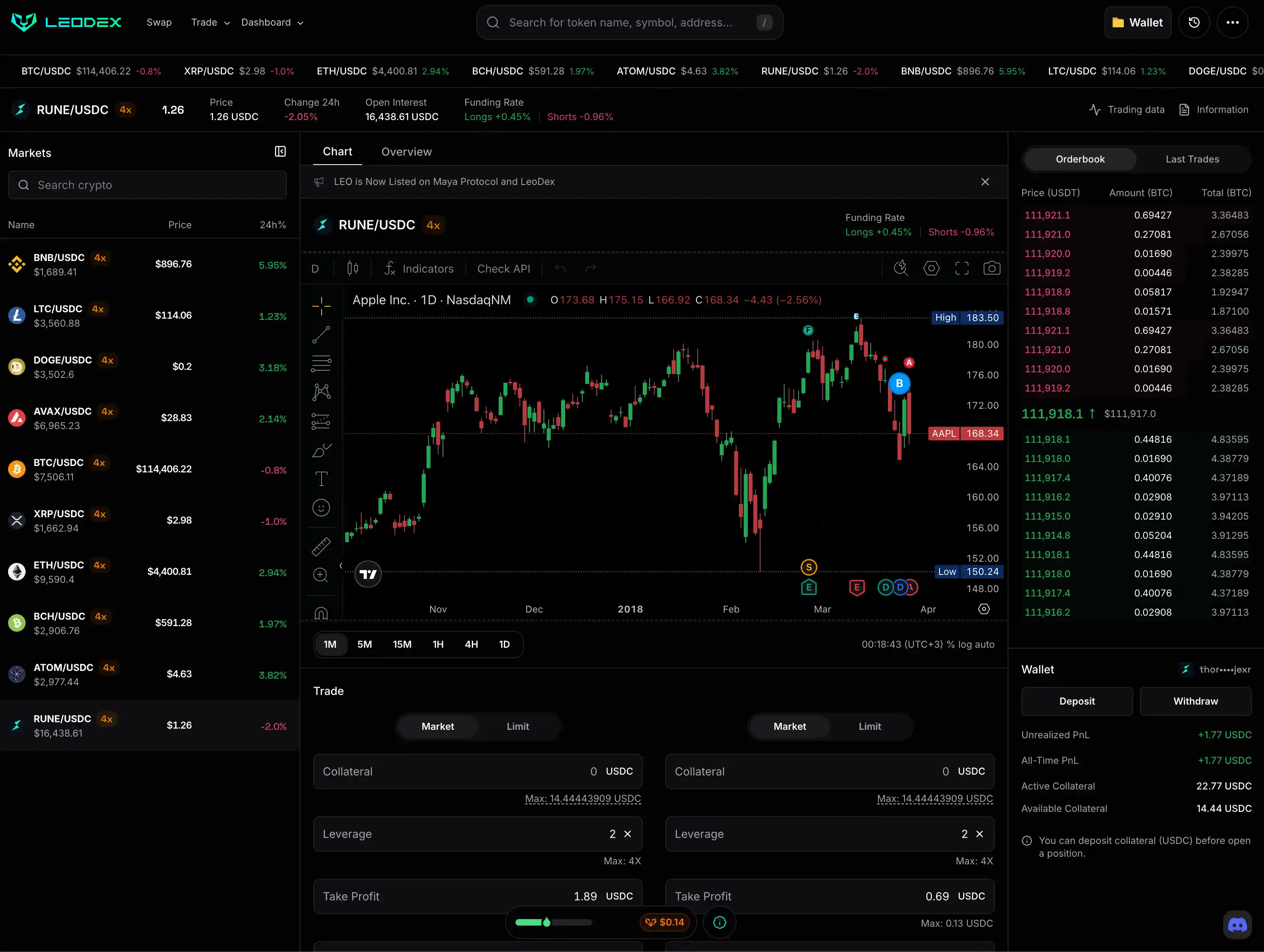This screenshot has width=1264, height=952.
Task: Select the zoom in tool
Action: pyautogui.click(x=321, y=575)
